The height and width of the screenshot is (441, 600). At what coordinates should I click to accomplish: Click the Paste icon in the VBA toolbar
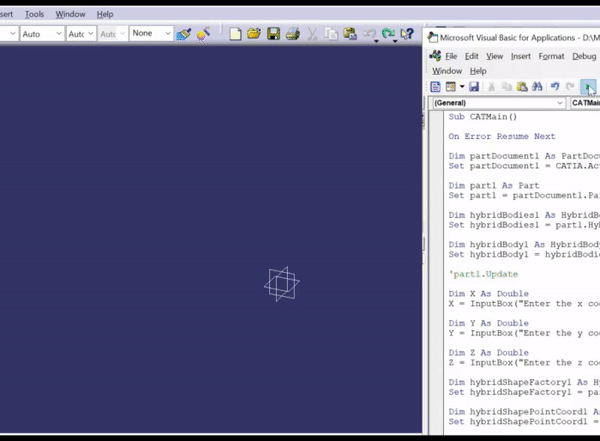(x=522, y=87)
